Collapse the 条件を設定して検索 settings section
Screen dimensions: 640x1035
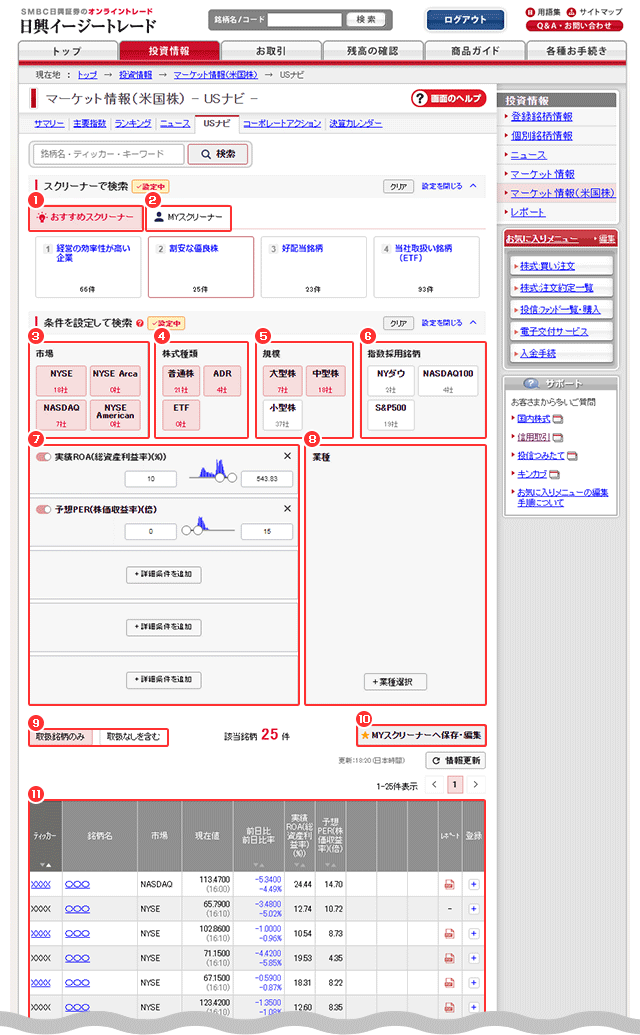pos(473,323)
